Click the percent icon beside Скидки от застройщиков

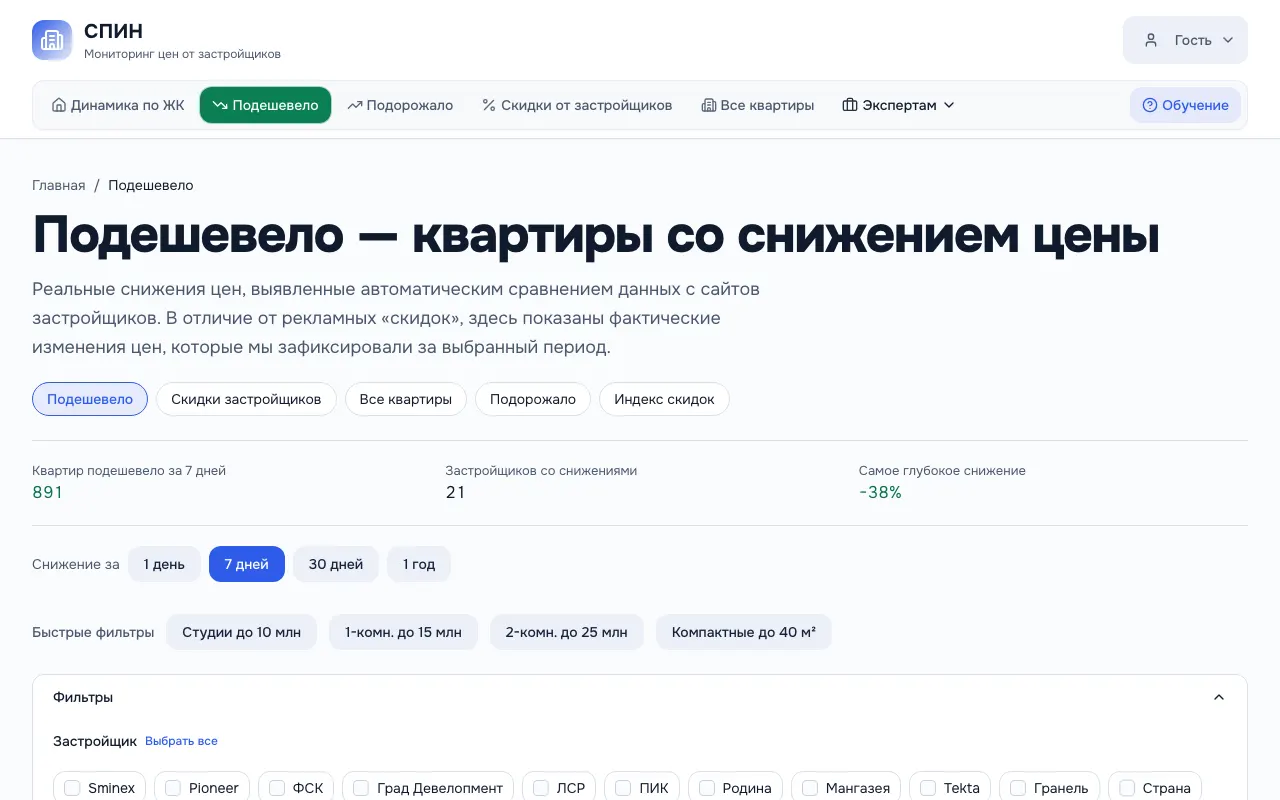pyautogui.click(x=489, y=105)
